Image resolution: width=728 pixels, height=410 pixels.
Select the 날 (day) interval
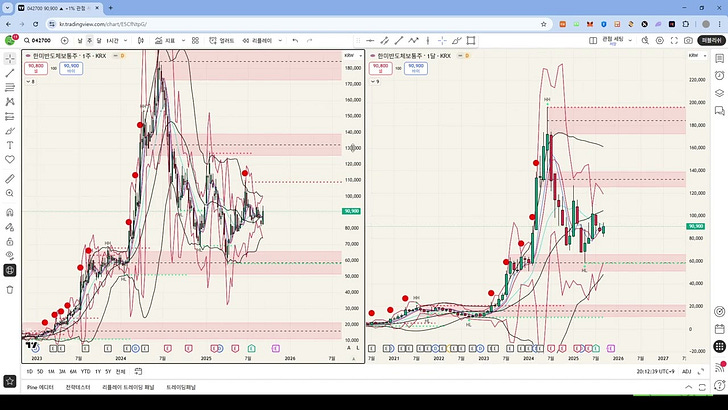point(80,40)
